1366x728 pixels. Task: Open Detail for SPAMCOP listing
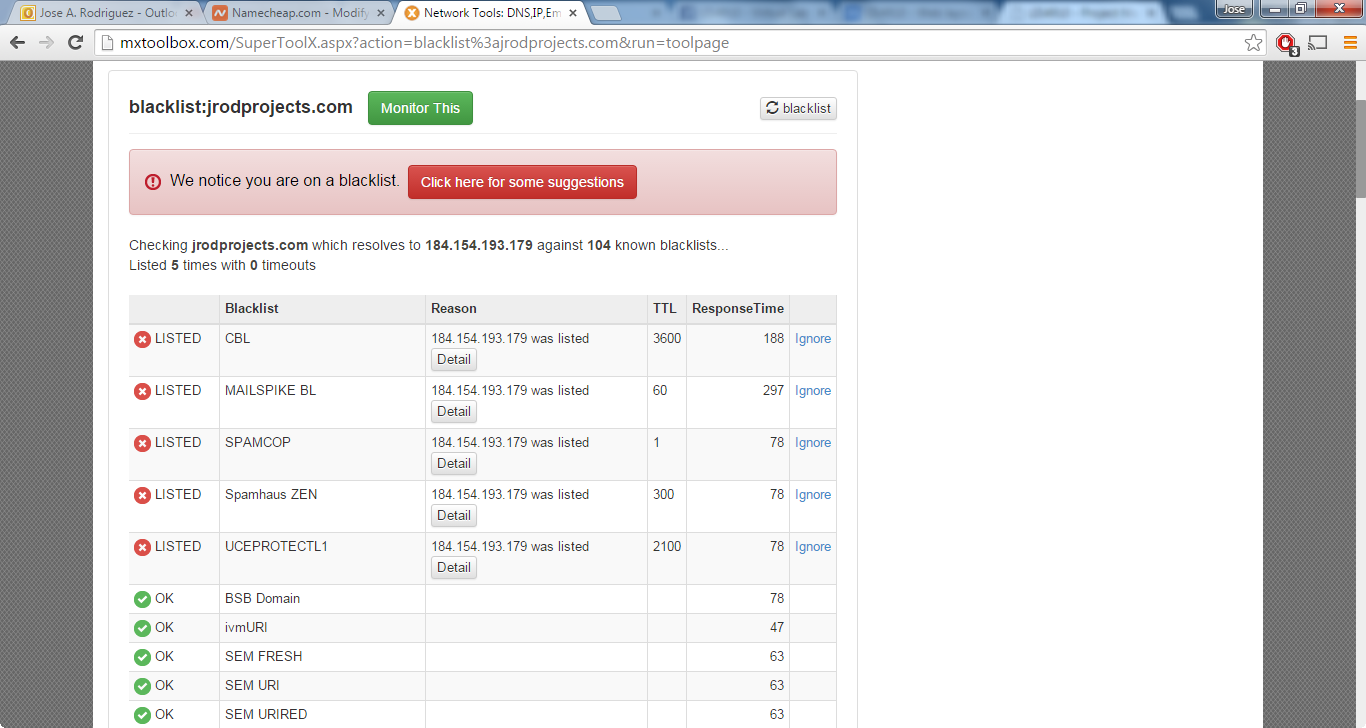(454, 464)
